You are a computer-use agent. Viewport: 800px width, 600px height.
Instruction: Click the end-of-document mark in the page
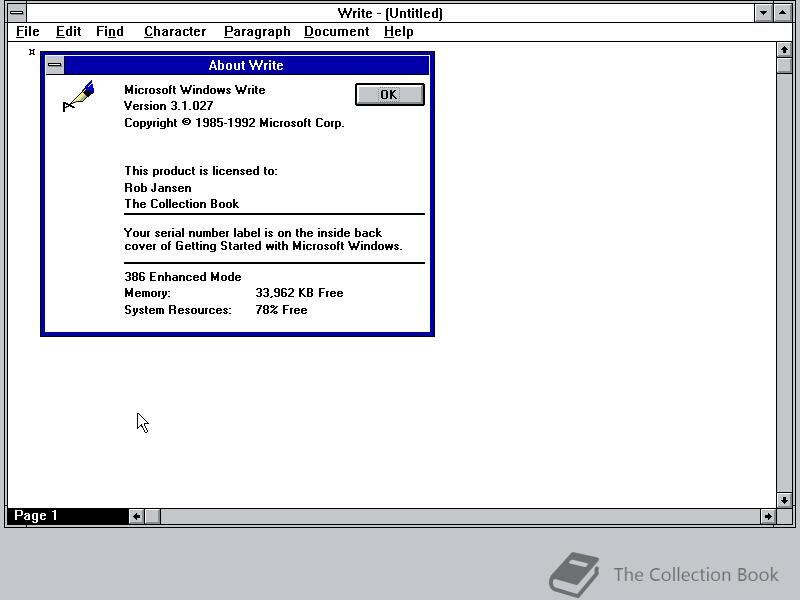pyautogui.click(x=32, y=52)
